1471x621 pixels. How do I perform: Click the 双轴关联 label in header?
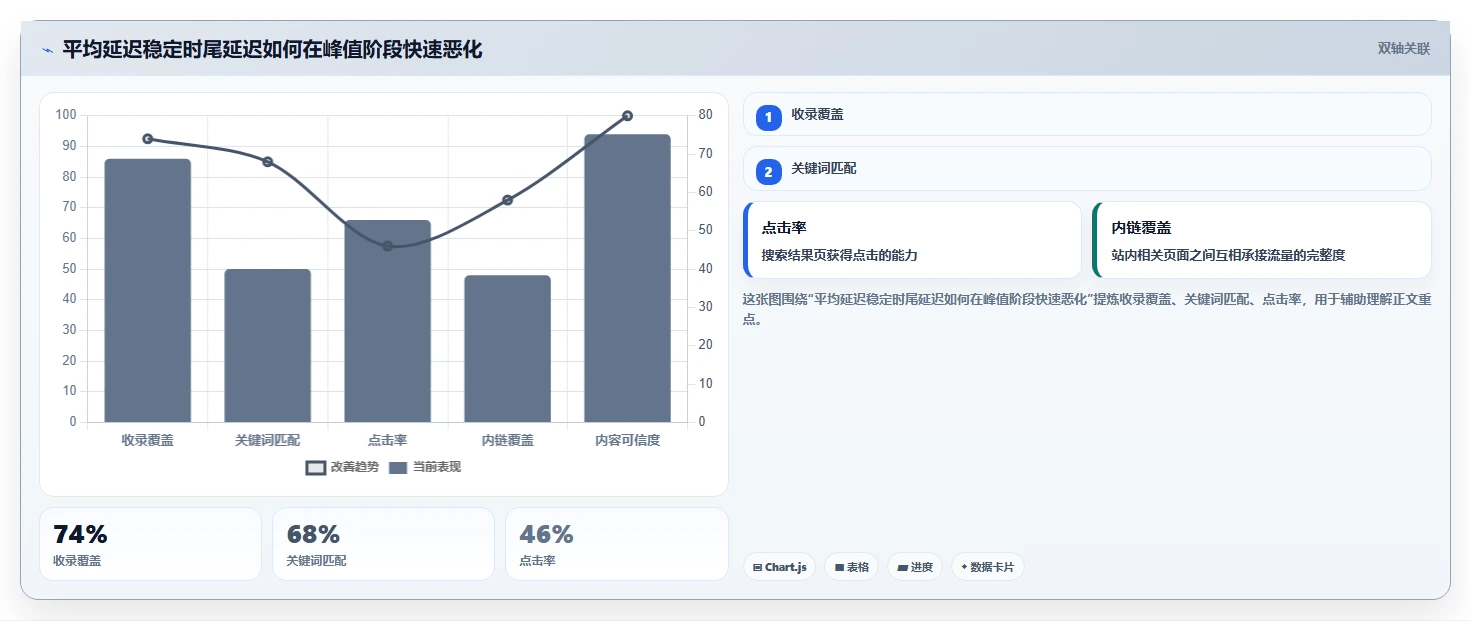1404,49
